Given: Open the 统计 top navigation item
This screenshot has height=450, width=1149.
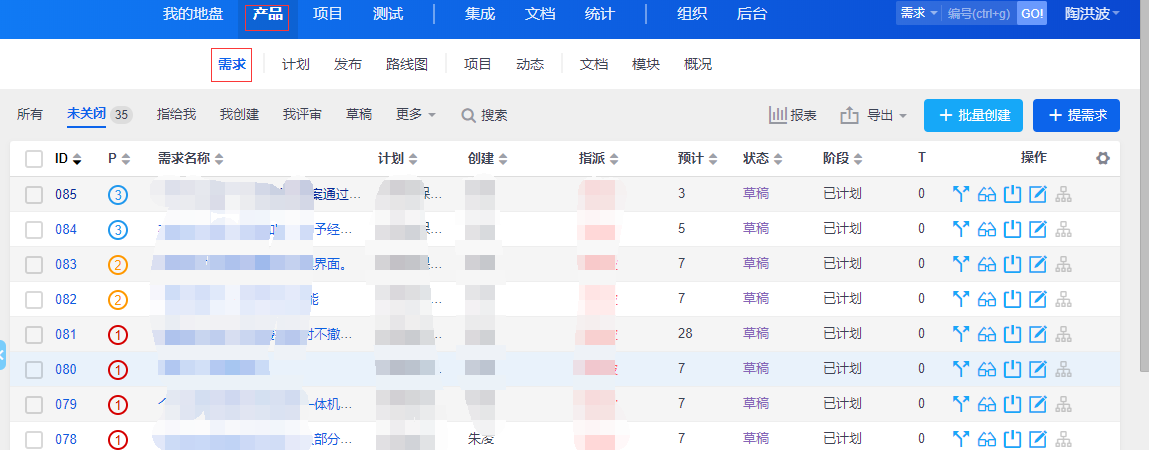Looking at the screenshot, I should [599, 13].
